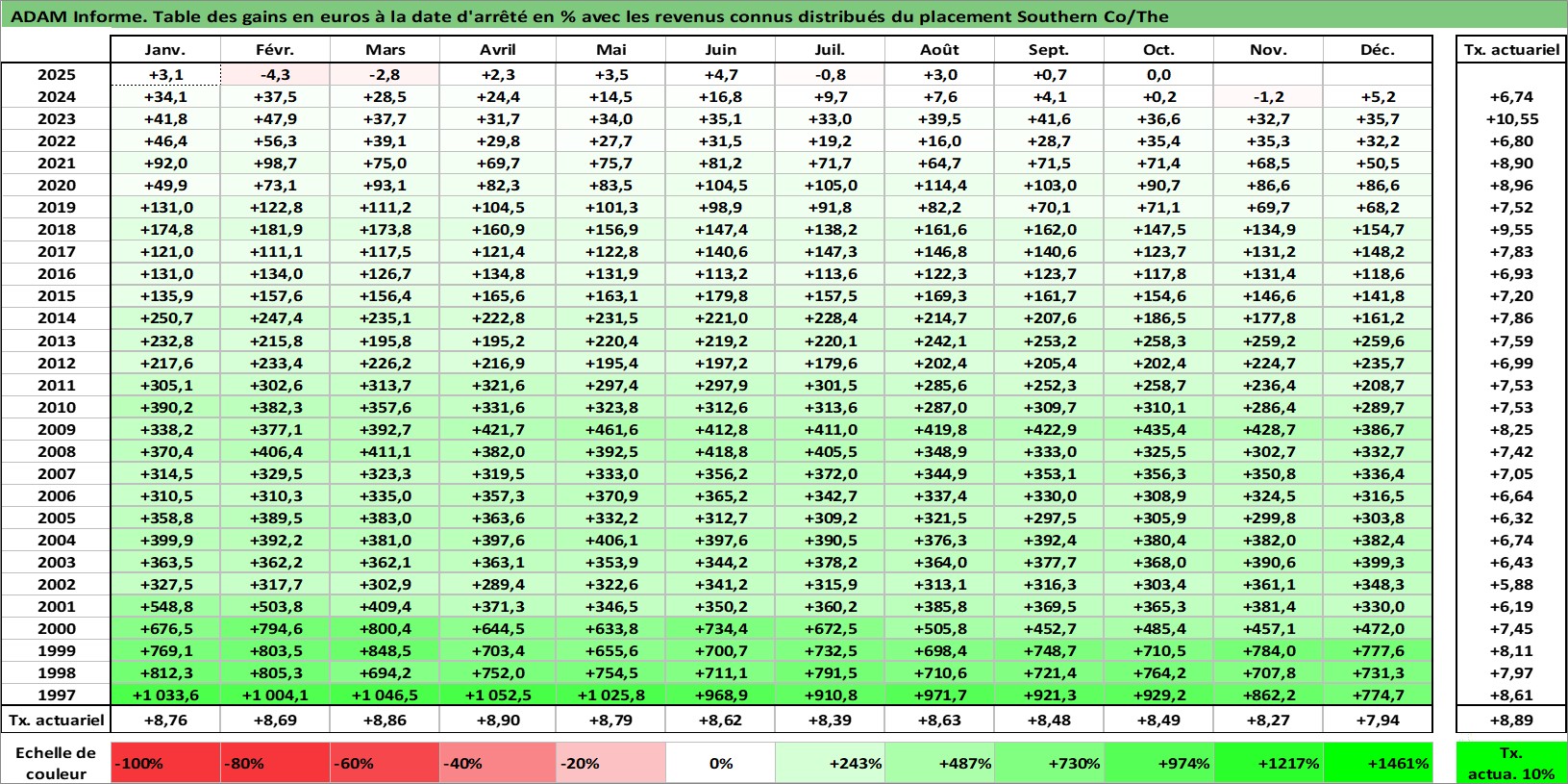
Task: Click the 'Sept.' column header
Action: coord(1049,50)
